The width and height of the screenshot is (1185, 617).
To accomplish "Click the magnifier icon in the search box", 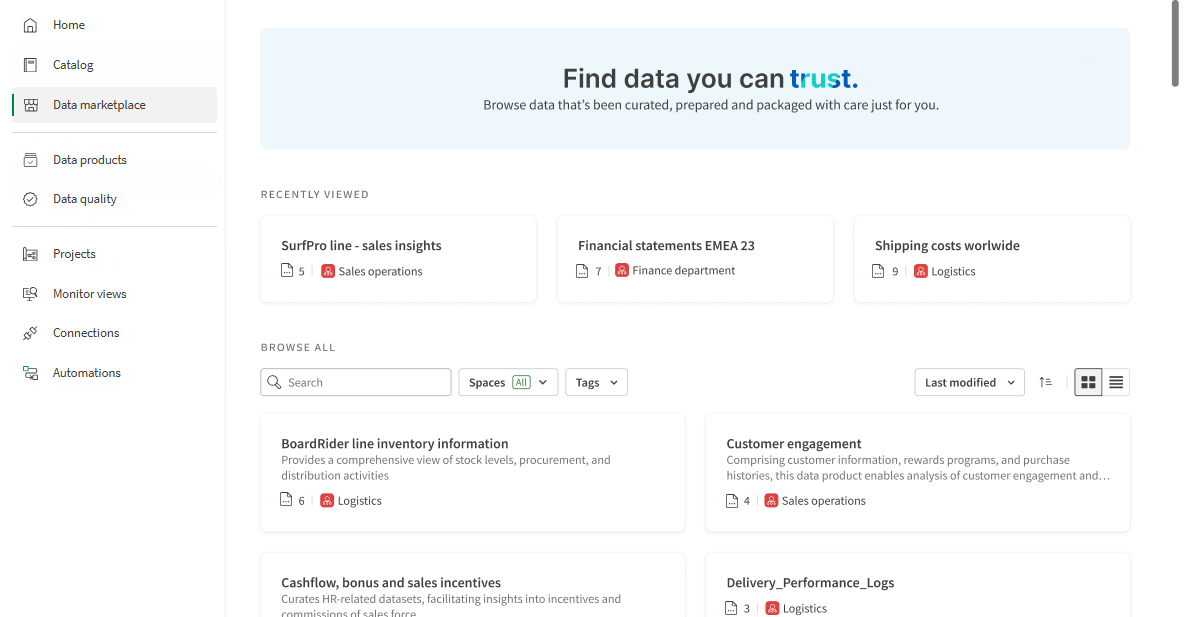I will 274,382.
